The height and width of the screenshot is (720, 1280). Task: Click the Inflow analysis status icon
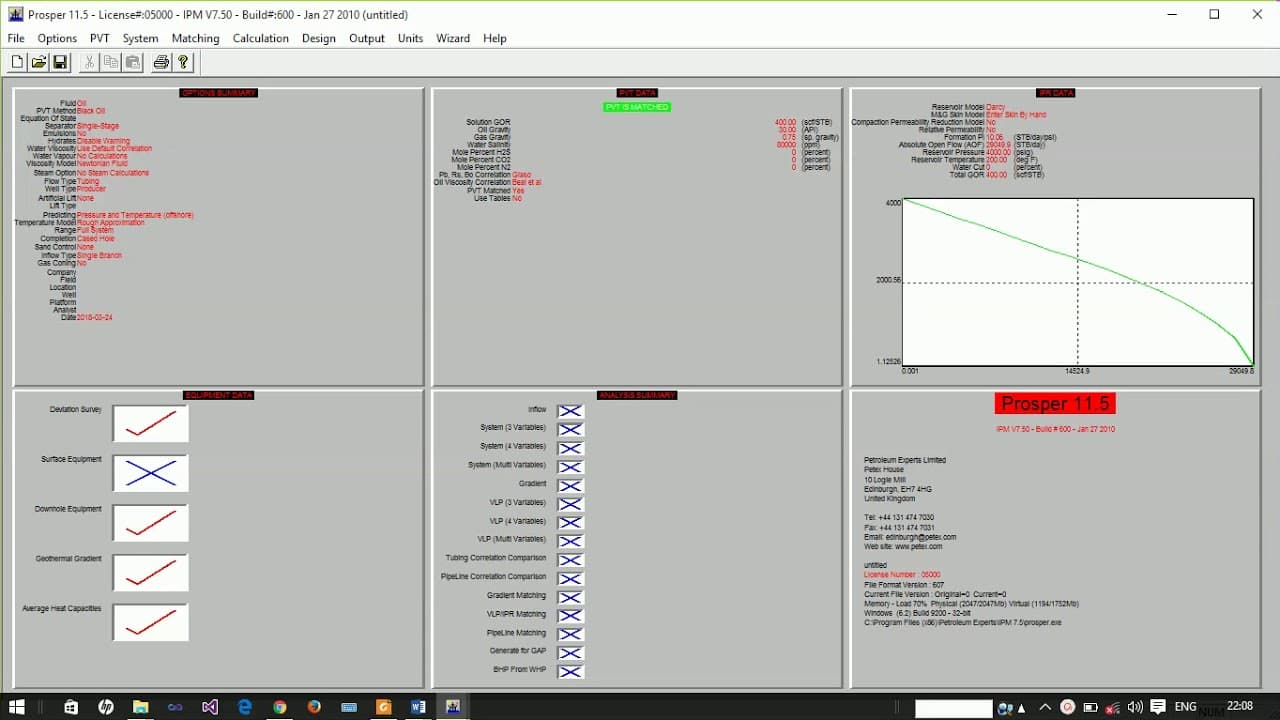tap(570, 411)
